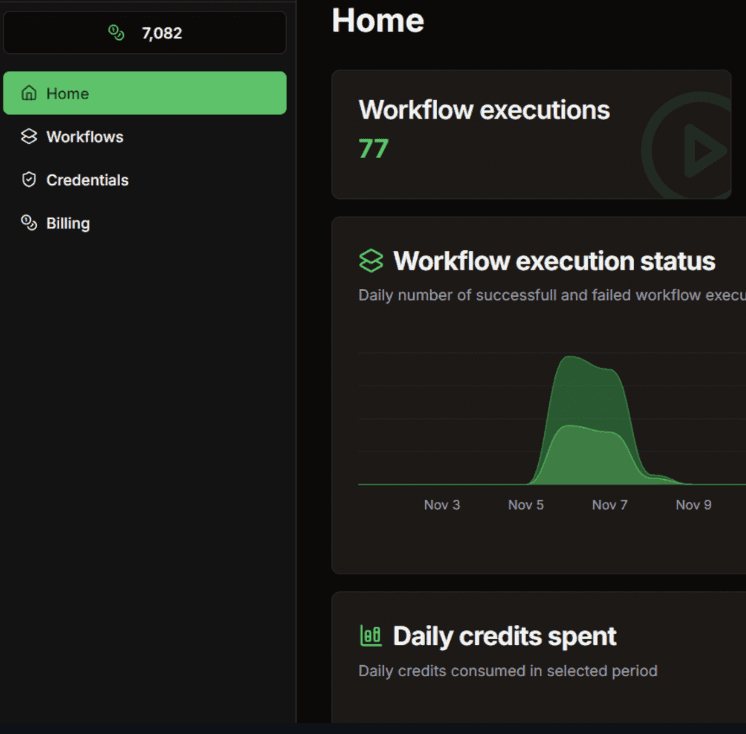Screen dimensions: 746x734
Task: Click the bar chart icon beside Daily credits spent
Action: click(x=371, y=636)
